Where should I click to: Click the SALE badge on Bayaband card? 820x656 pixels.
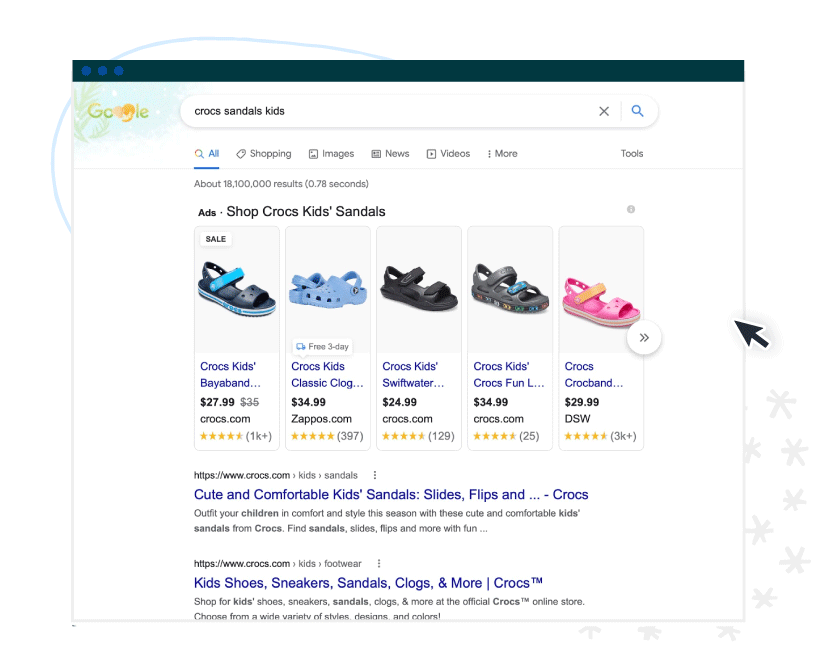pos(215,239)
